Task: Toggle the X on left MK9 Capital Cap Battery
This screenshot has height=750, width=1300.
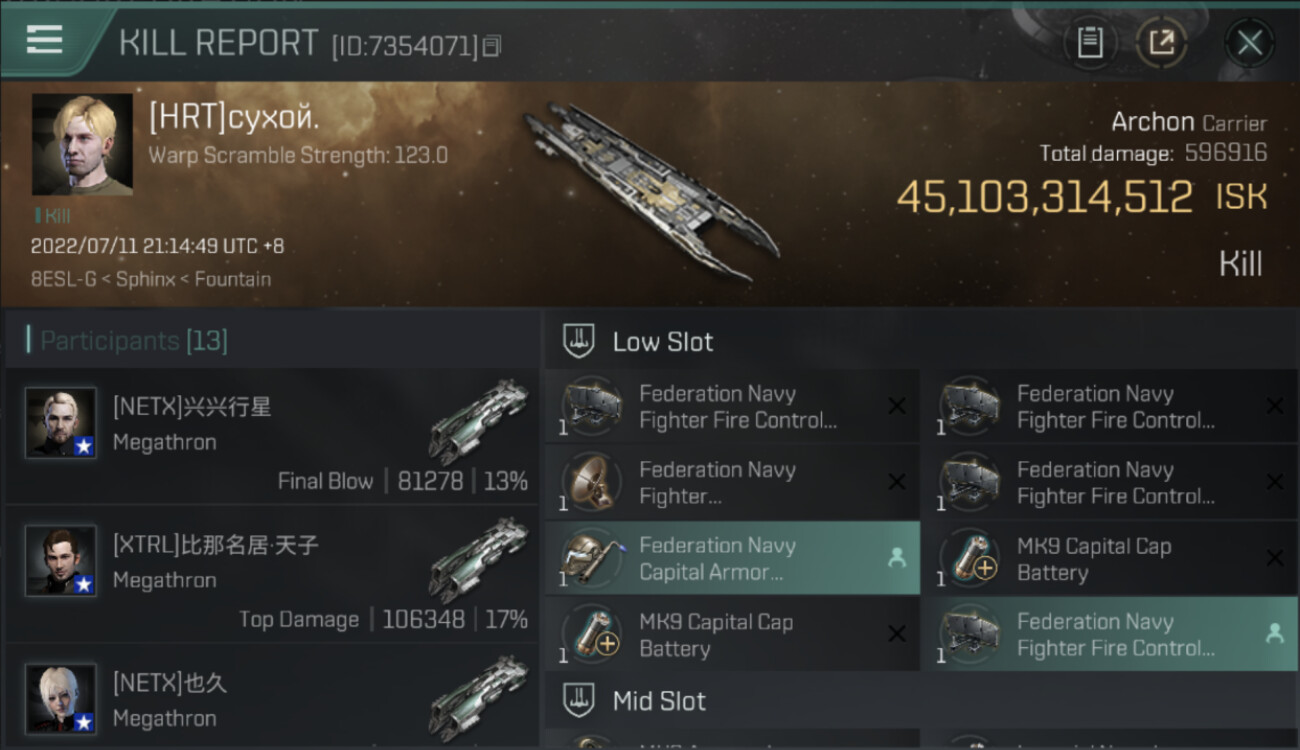Action: point(896,634)
